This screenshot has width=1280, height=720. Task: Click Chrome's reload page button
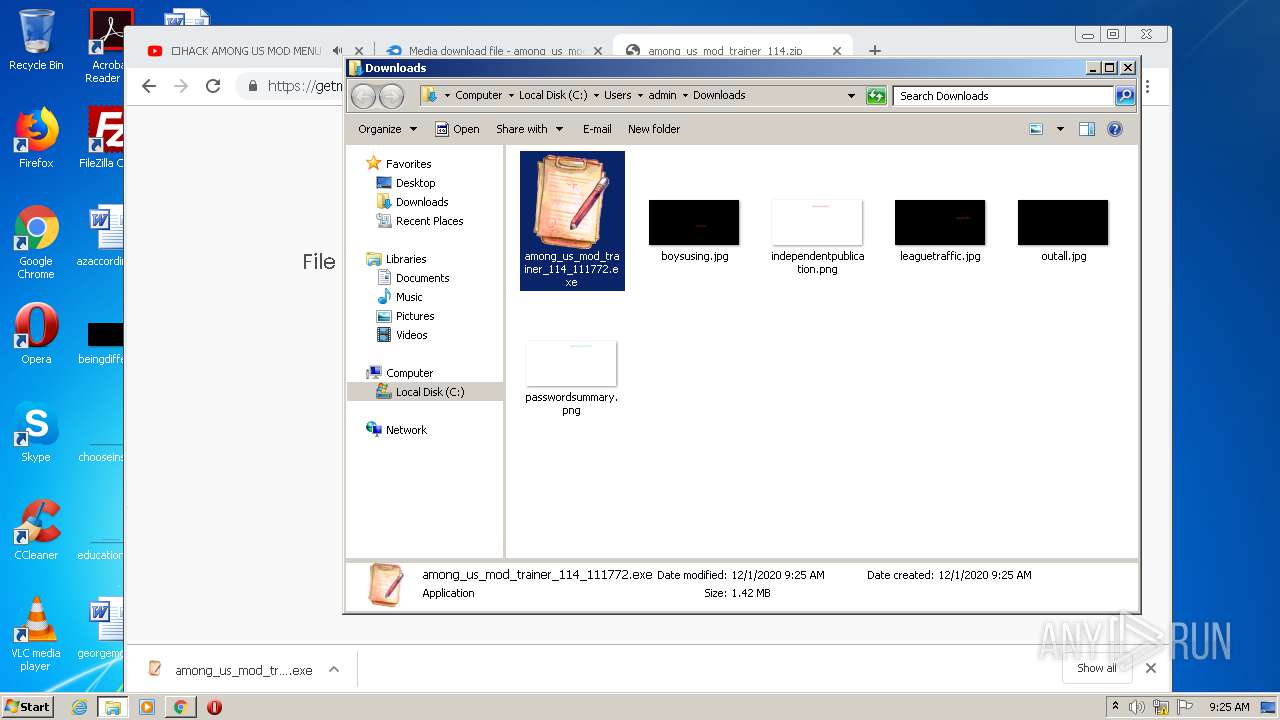(x=213, y=86)
